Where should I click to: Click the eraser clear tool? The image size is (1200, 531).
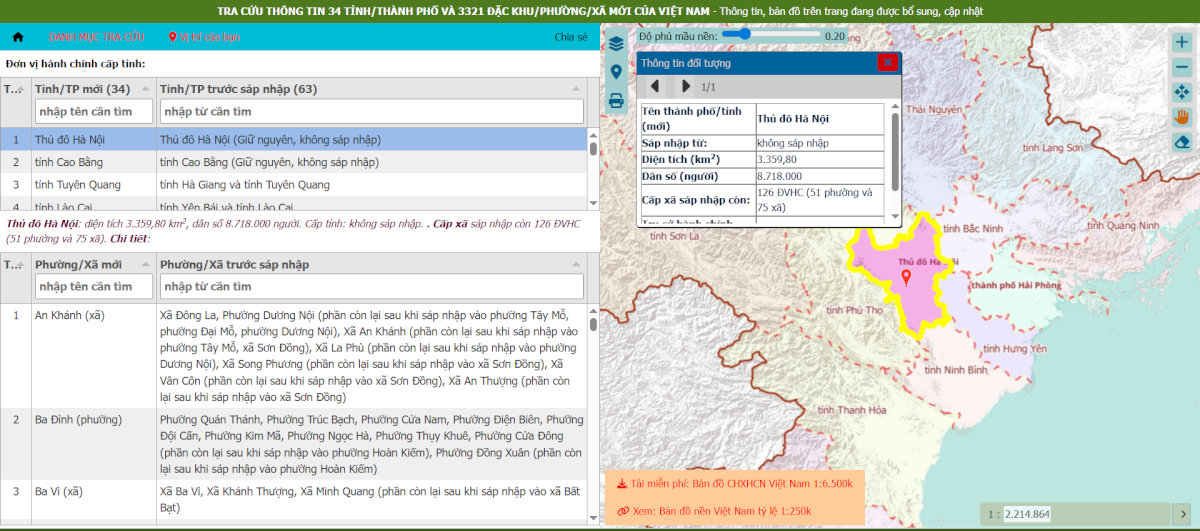[1181, 142]
